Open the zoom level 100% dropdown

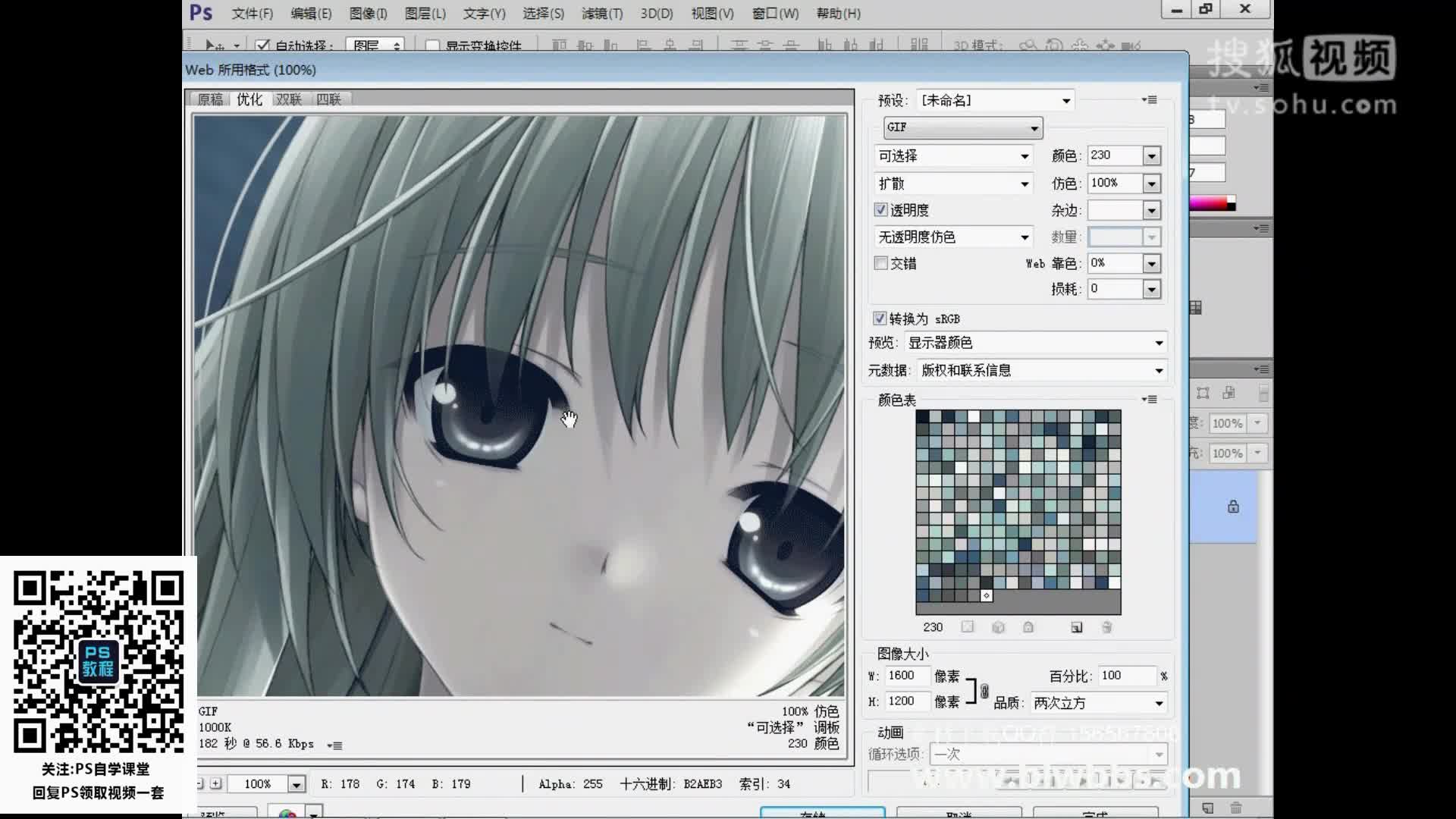pyautogui.click(x=297, y=784)
